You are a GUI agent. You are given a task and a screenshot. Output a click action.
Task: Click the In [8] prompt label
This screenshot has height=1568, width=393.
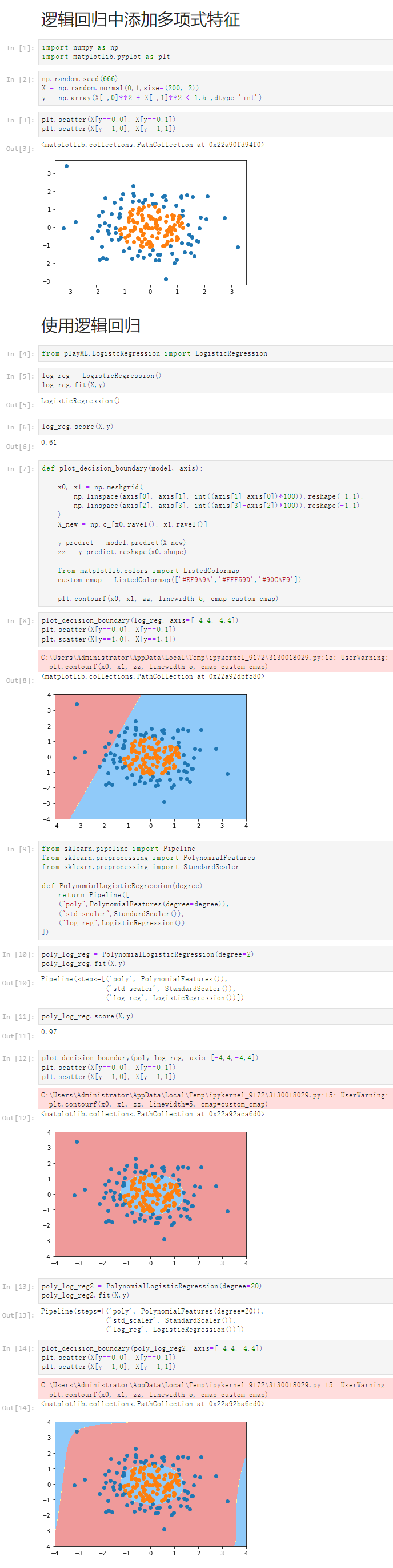19,621
